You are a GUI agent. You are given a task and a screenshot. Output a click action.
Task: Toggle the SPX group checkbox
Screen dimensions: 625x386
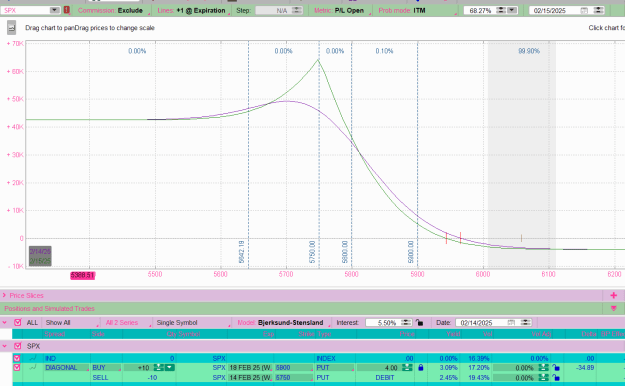pyautogui.click(x=18, y=346)
